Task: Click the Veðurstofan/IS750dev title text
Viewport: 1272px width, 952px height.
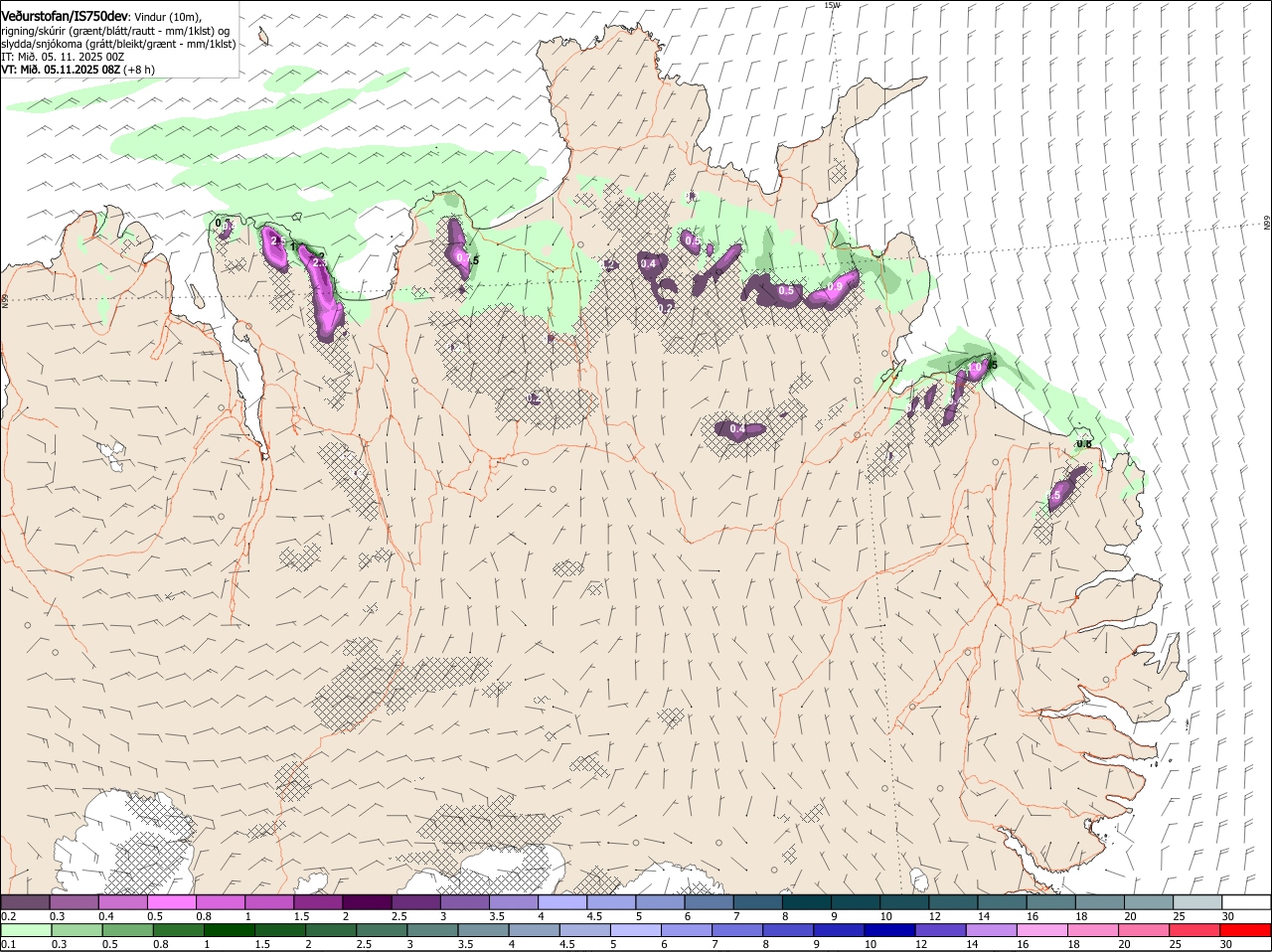Action: 65,16
